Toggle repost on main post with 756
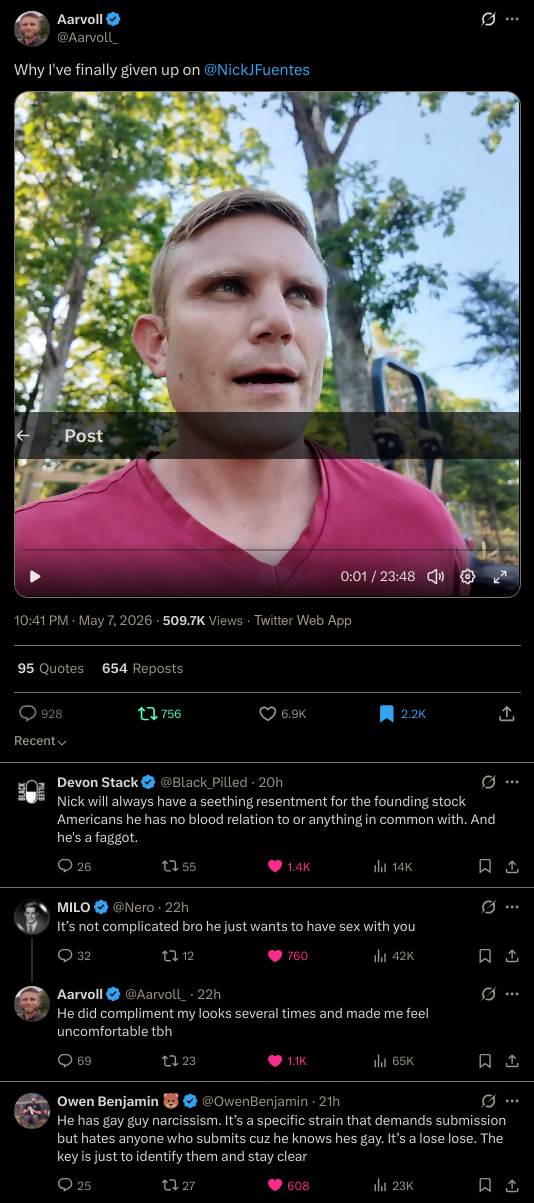This screenshot has width=534, height=1203. click(160, 713)
